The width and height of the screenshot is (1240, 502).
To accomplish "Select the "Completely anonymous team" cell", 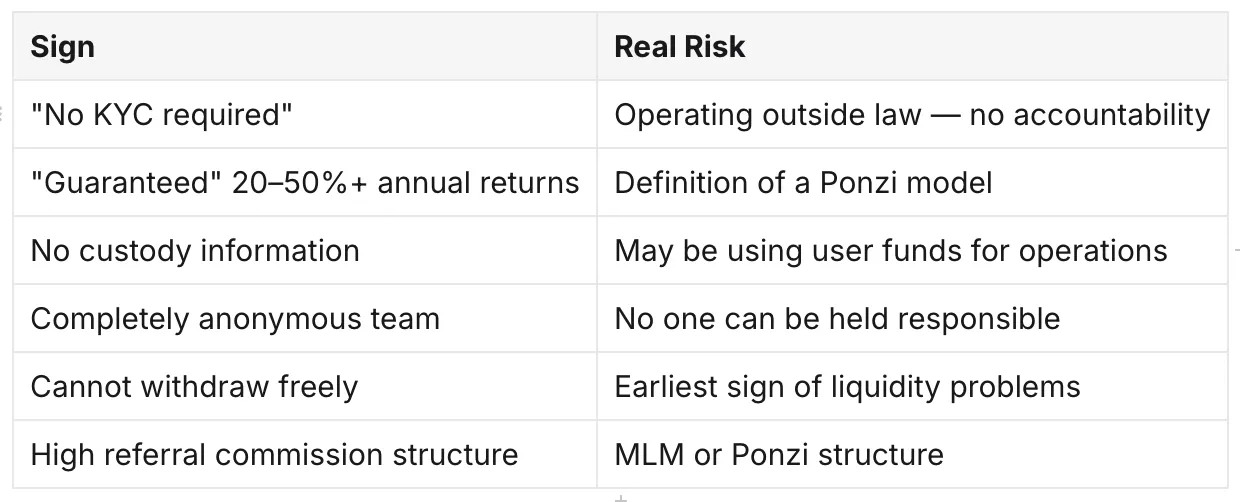I will (x=305, y=319).
